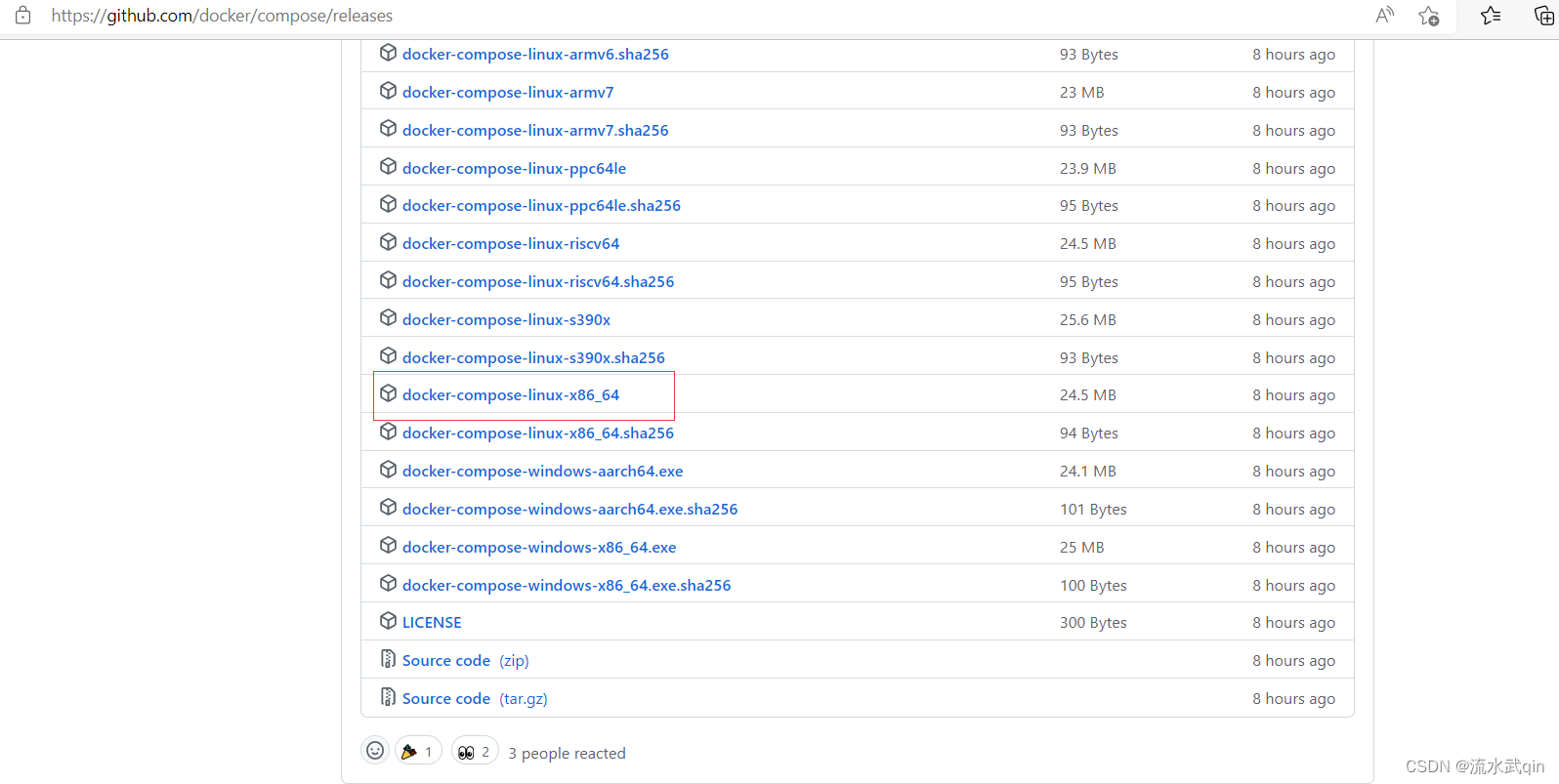1559x784 pixels.
Task: Click '23 MB' size of docker-compose-linux-armv7
Action: tap(1082, 93)
